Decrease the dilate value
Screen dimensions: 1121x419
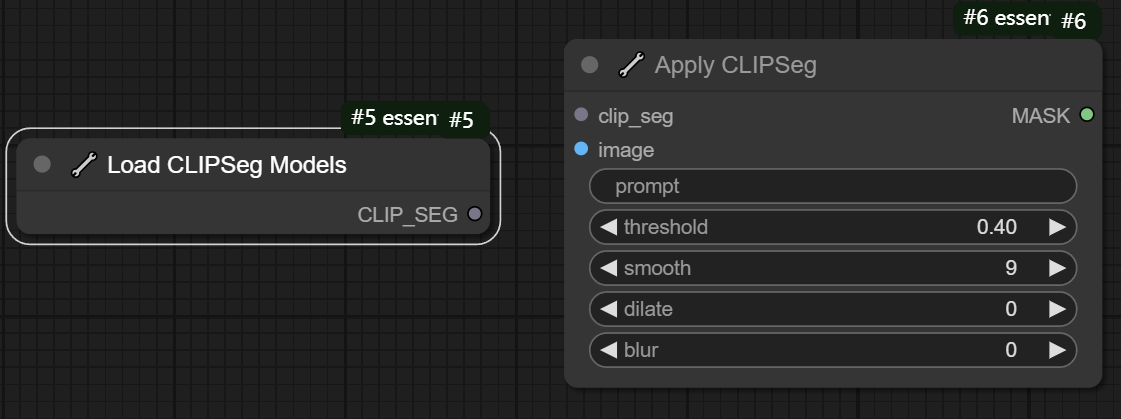(x=607, y=309)
